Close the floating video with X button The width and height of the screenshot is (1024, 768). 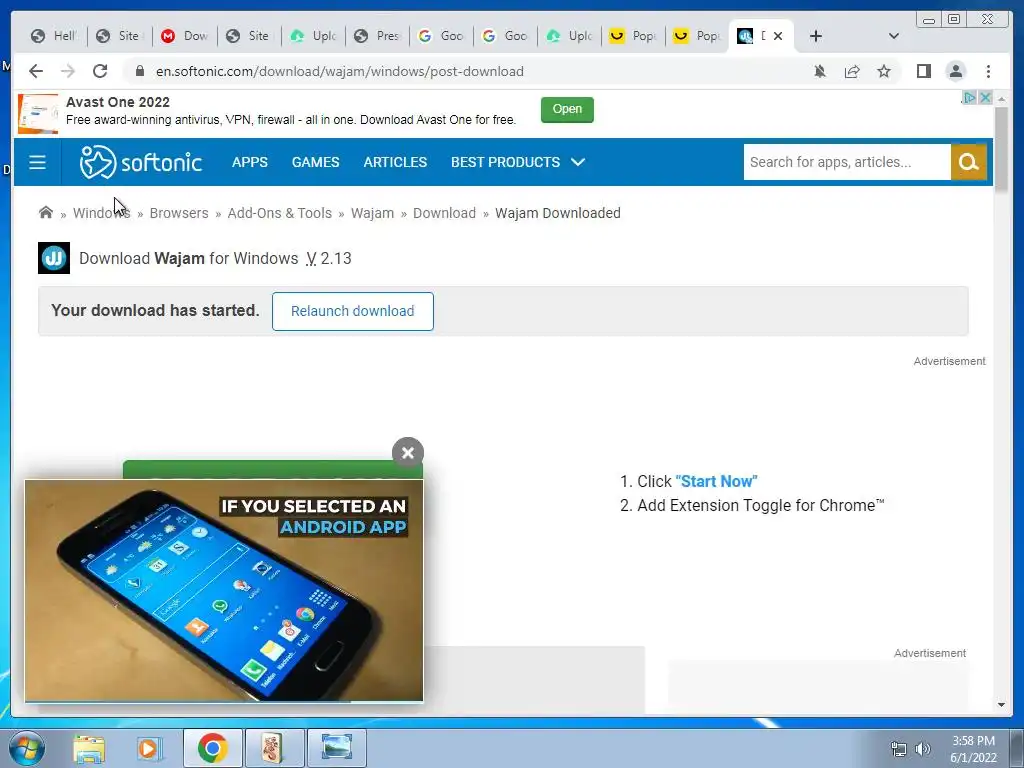pyautogui.click(x=408, y=453)
